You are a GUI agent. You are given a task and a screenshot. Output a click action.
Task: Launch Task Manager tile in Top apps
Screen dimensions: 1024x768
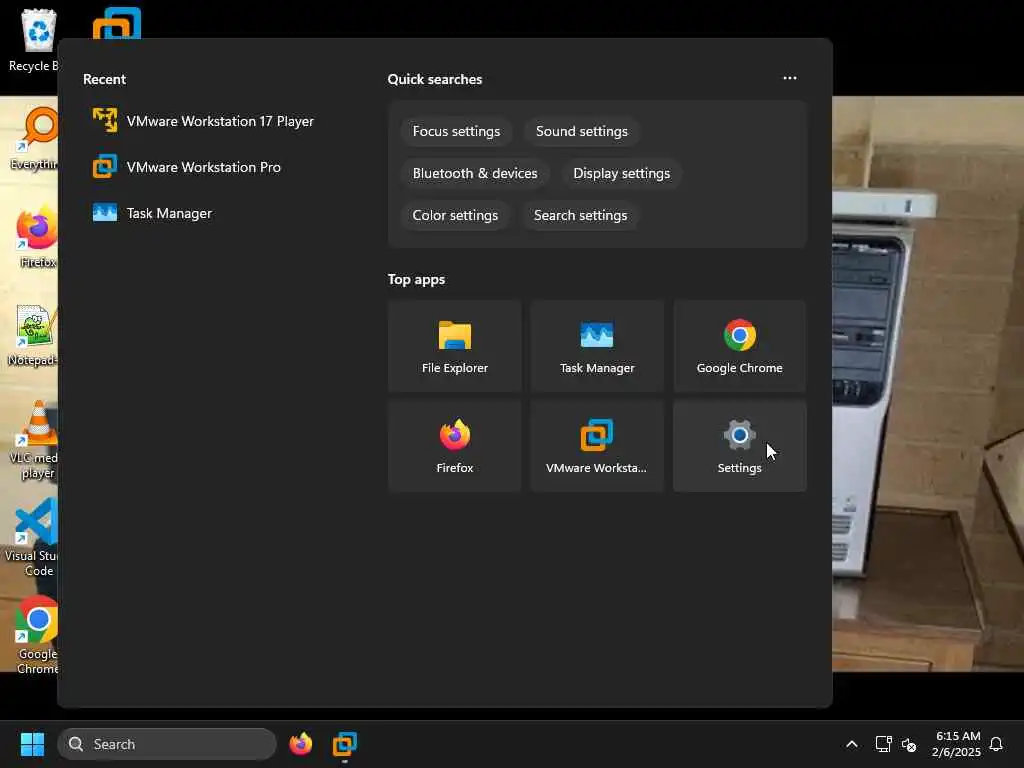[x=597, y=346]
